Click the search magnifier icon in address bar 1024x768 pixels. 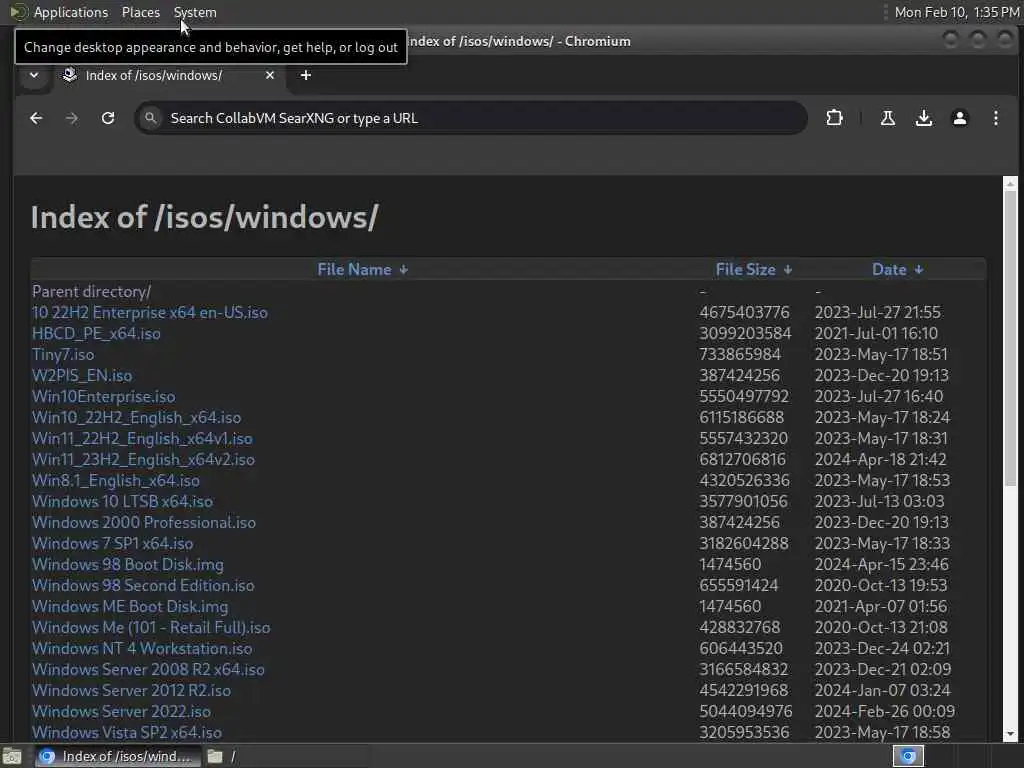pyautogui.click(x=151, y=118)
